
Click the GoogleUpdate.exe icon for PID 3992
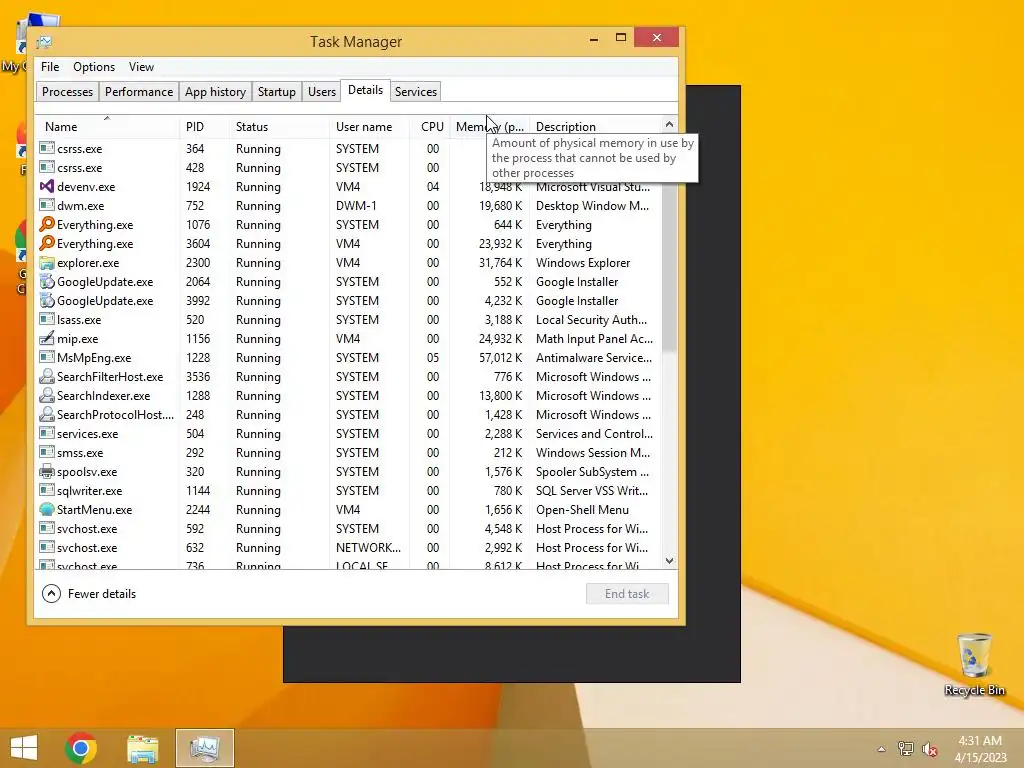tap(46, 300)
